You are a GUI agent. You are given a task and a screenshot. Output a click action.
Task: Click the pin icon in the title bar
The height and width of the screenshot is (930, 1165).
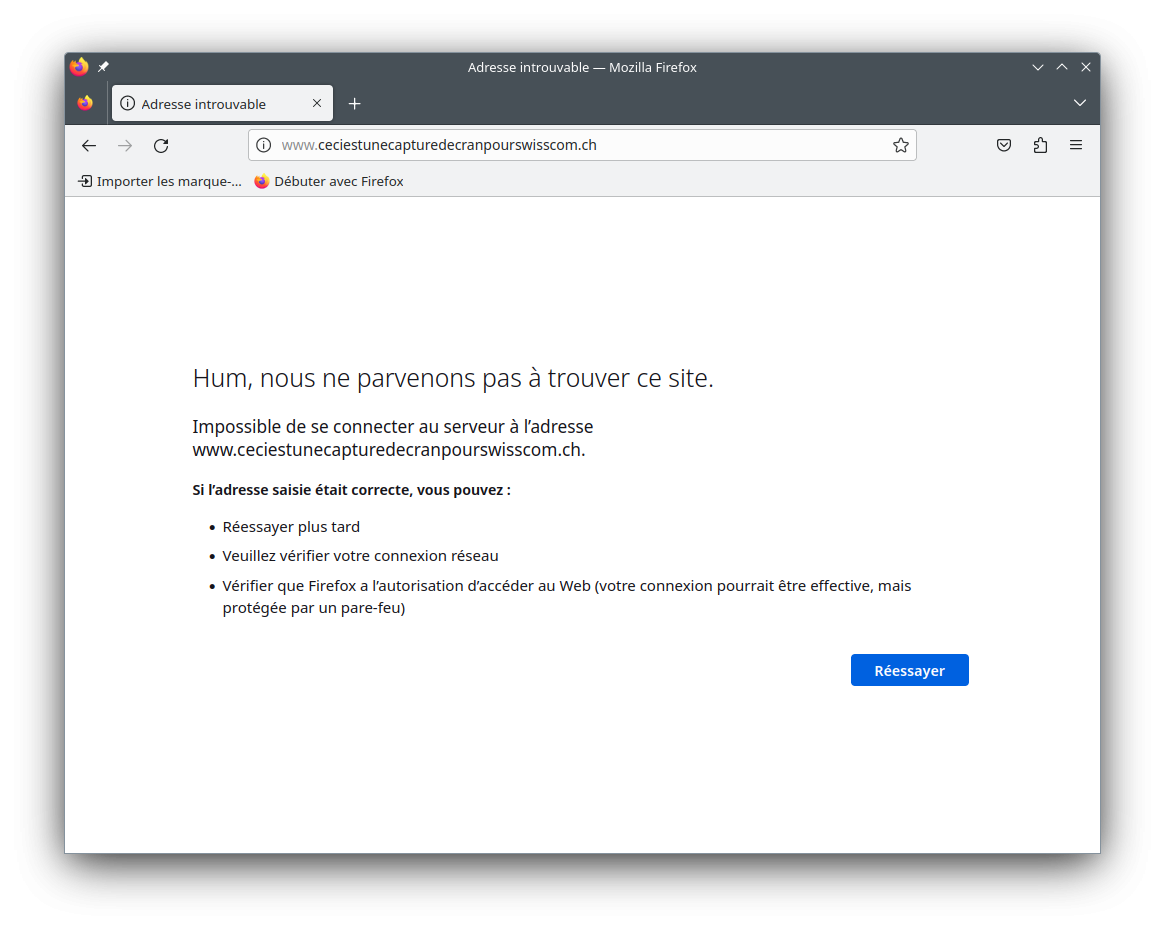point(103,67)
